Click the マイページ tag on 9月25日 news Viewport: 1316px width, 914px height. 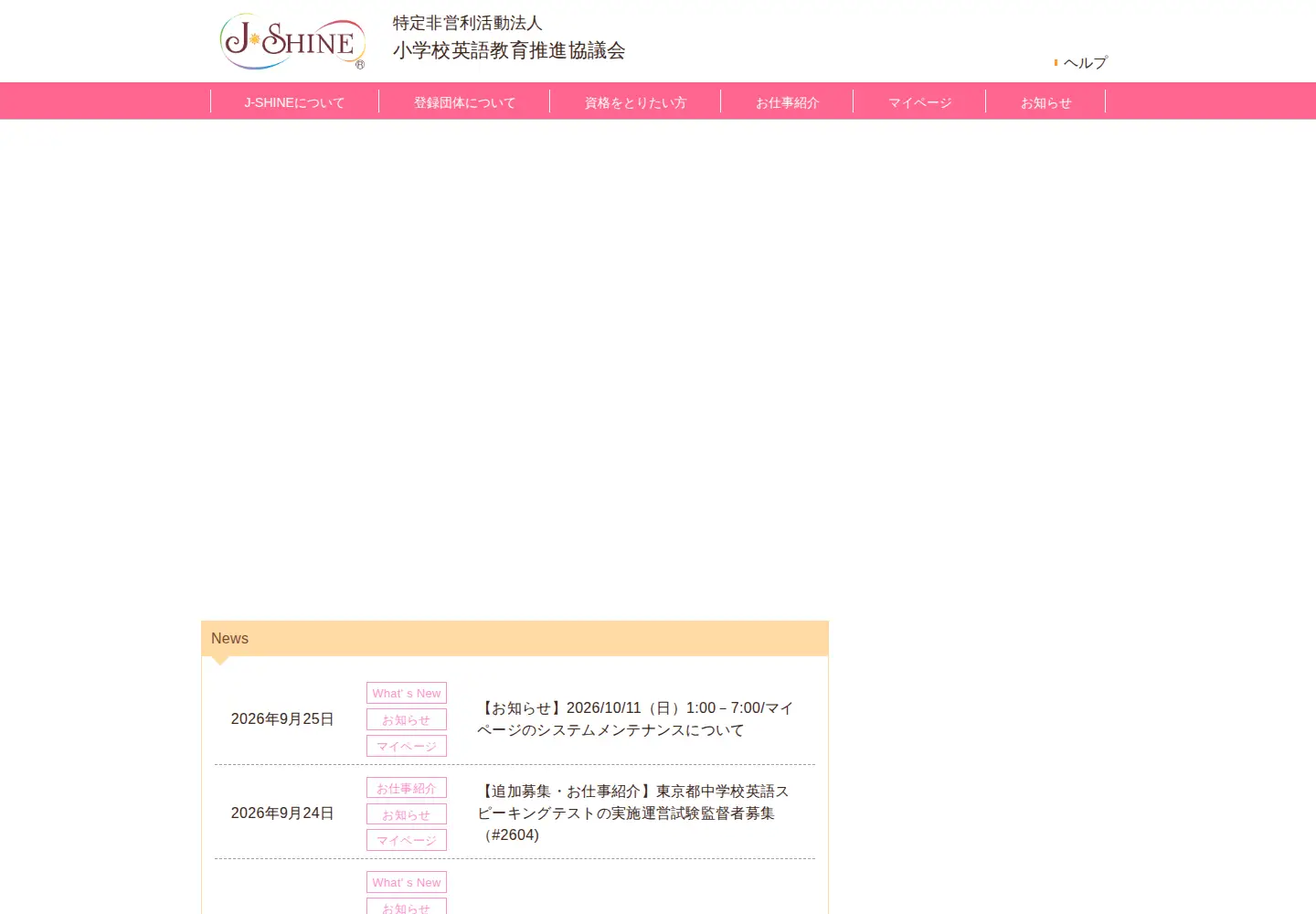tap(407, 746)
